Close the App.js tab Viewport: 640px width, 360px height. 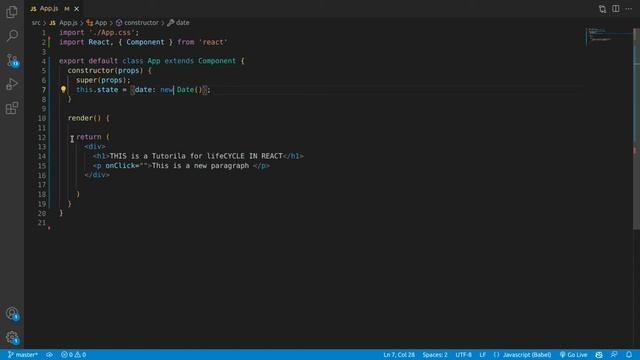[76, 9]
